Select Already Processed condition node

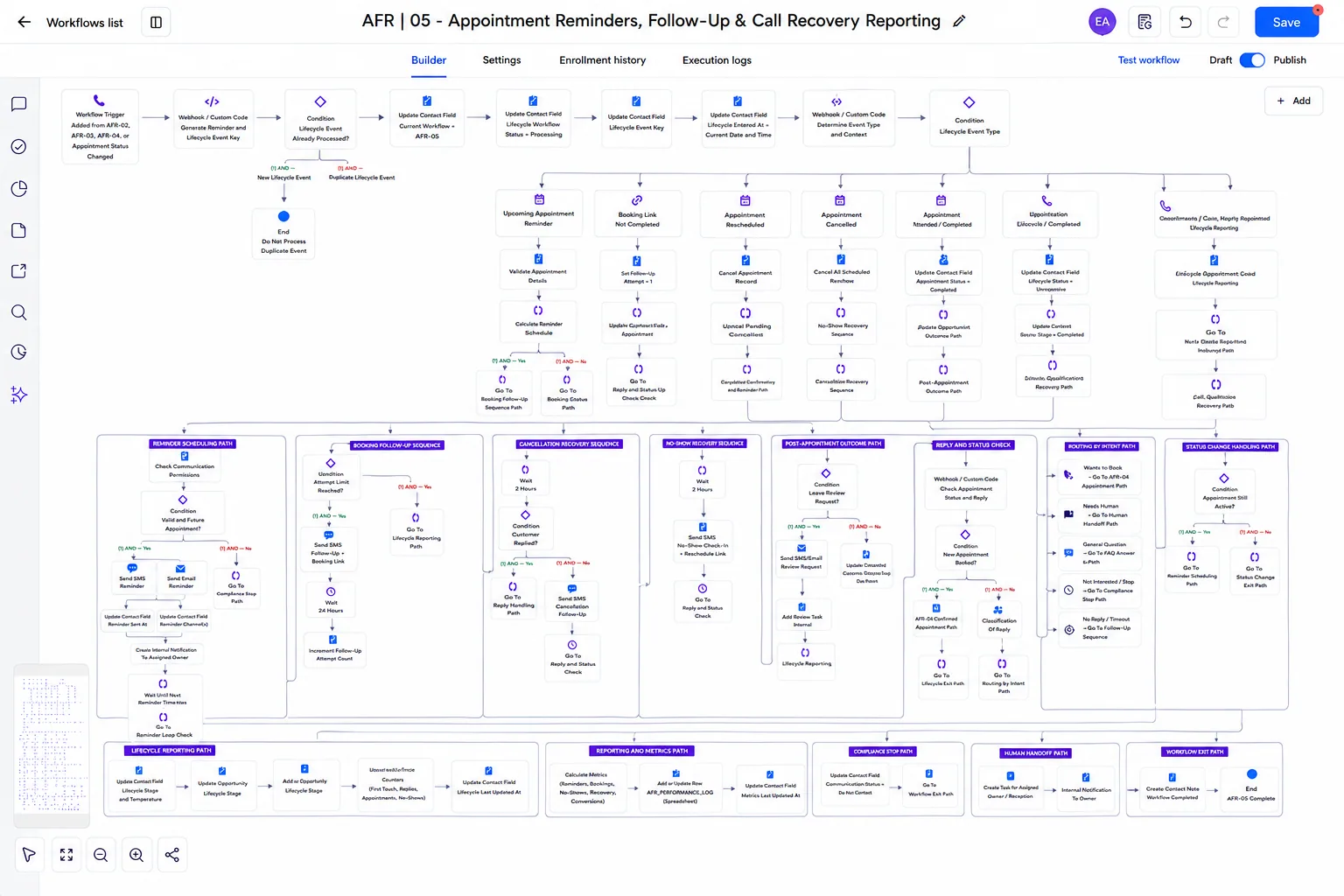pos(320,120)
